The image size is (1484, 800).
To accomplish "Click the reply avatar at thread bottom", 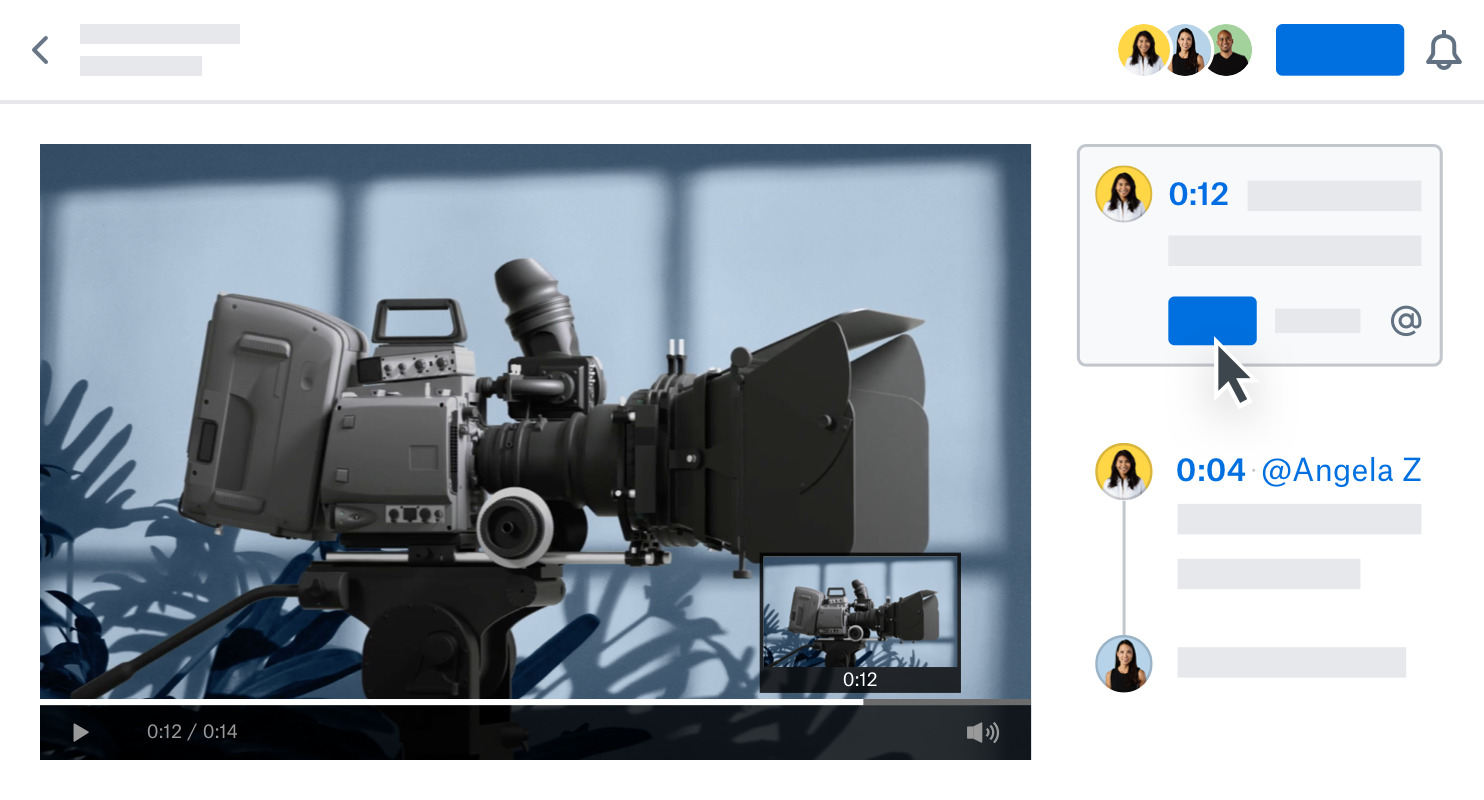I will click(1124, 663).
